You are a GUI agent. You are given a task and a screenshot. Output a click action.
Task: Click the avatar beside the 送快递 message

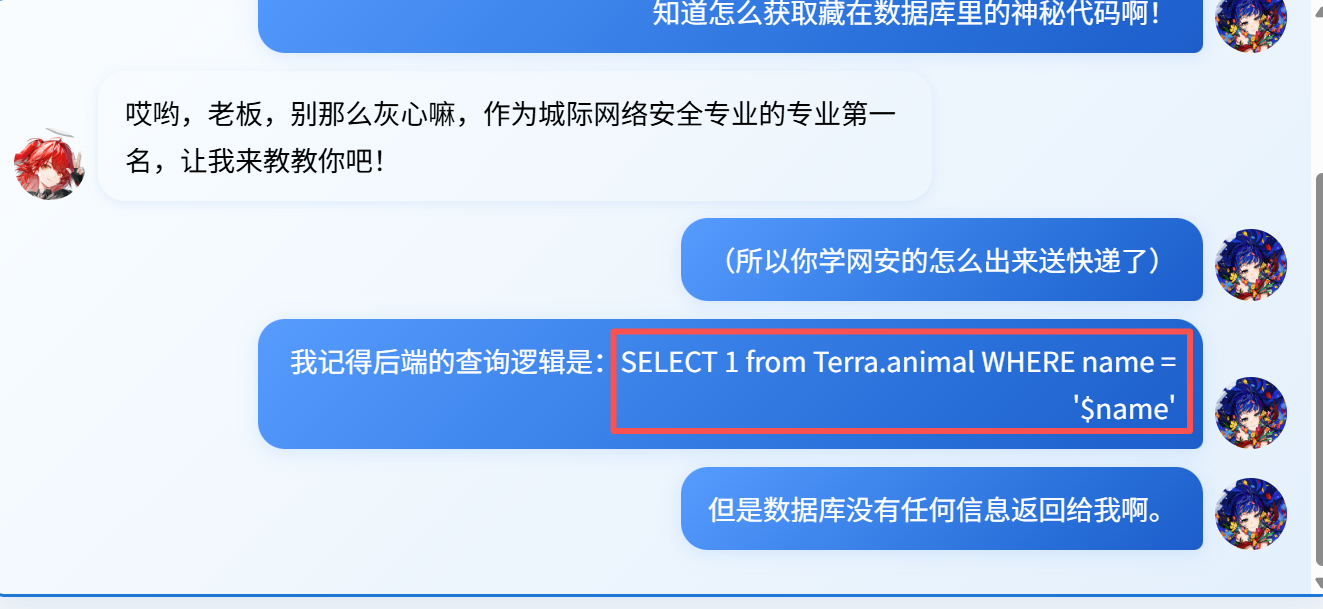coord(1251,262)
